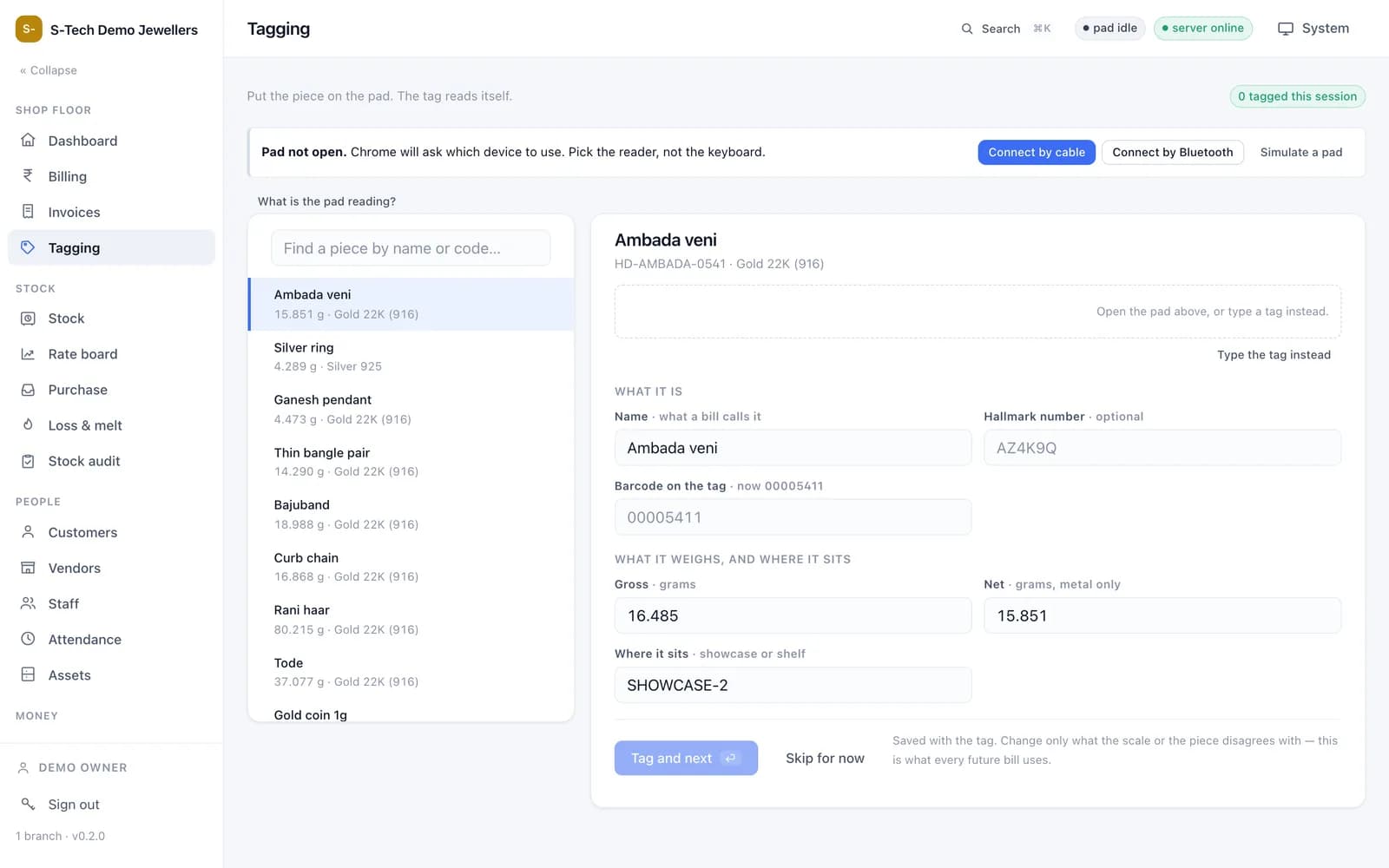Click Type the tag instead link

point(1274,354)
